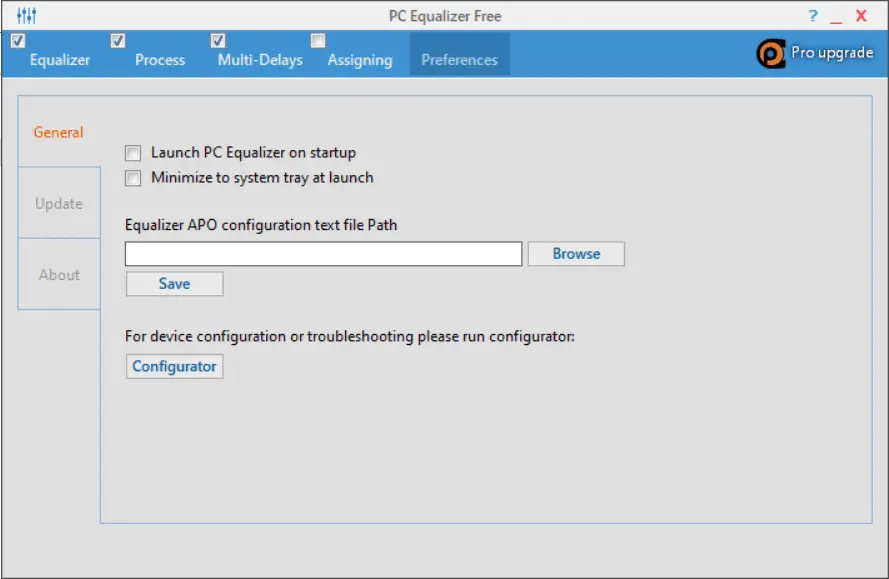The image size is (889, 579).
Task: Open the Process tab
Action: click(x=160, y=60)
